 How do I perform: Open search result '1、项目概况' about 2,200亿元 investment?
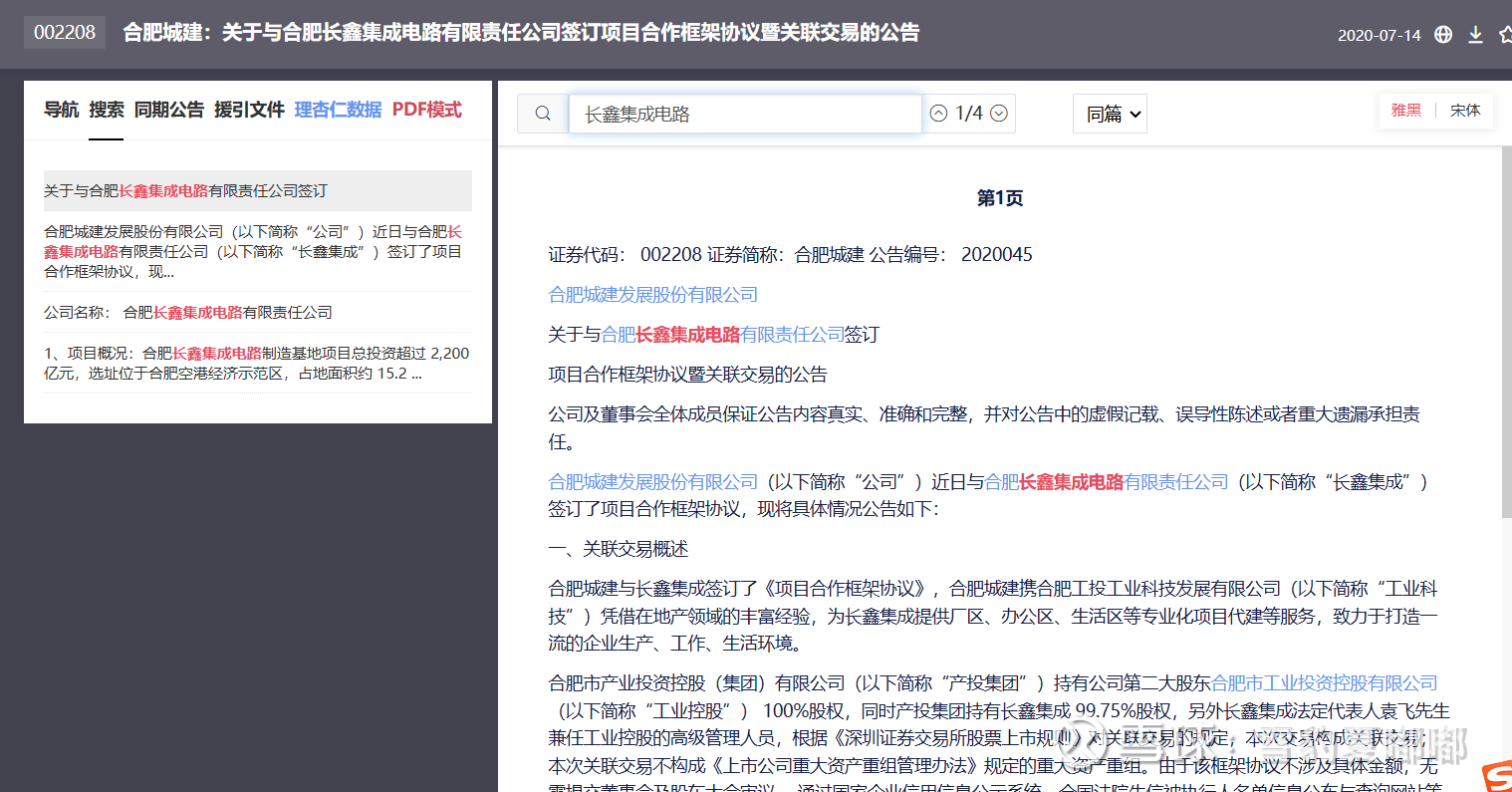(x=258, y=363)
